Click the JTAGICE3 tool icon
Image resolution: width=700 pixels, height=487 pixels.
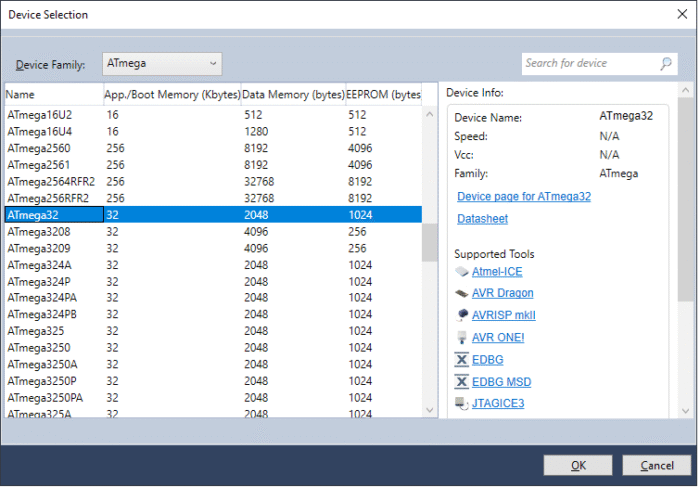point(462,404)
